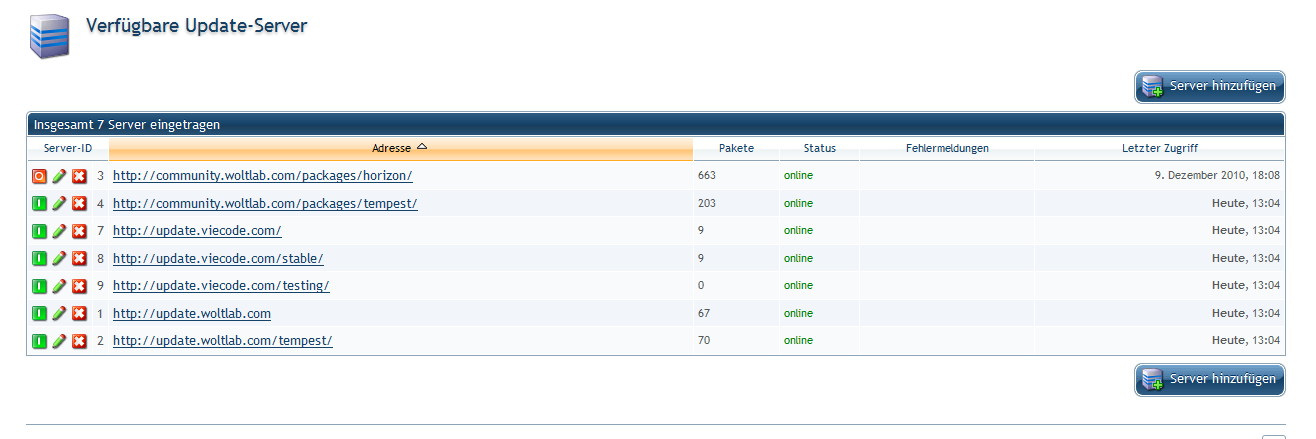Open the update.woltlab.com/tempest/ address link

point(222,341)
